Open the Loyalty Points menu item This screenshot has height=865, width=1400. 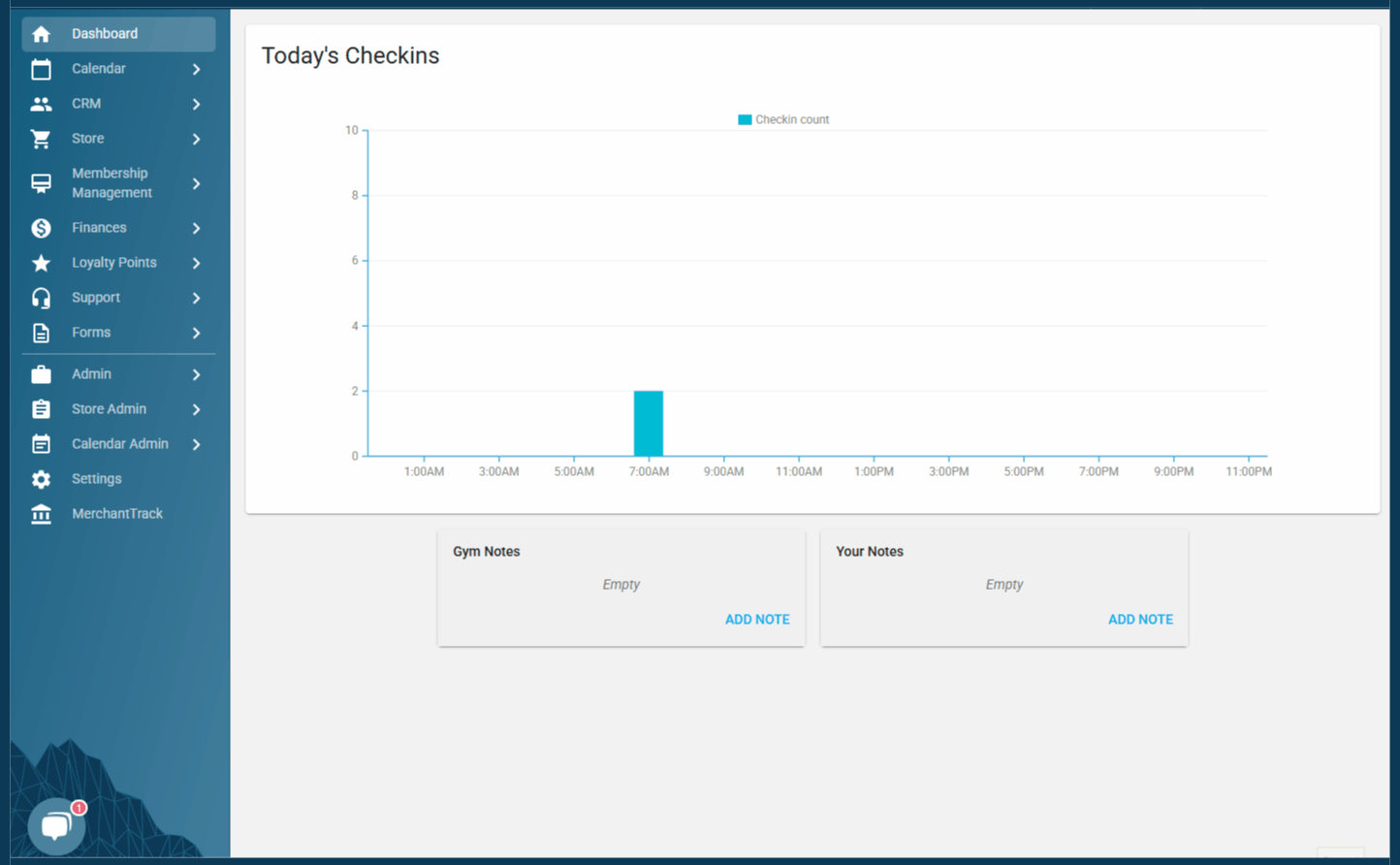click(x=118, y=263)
